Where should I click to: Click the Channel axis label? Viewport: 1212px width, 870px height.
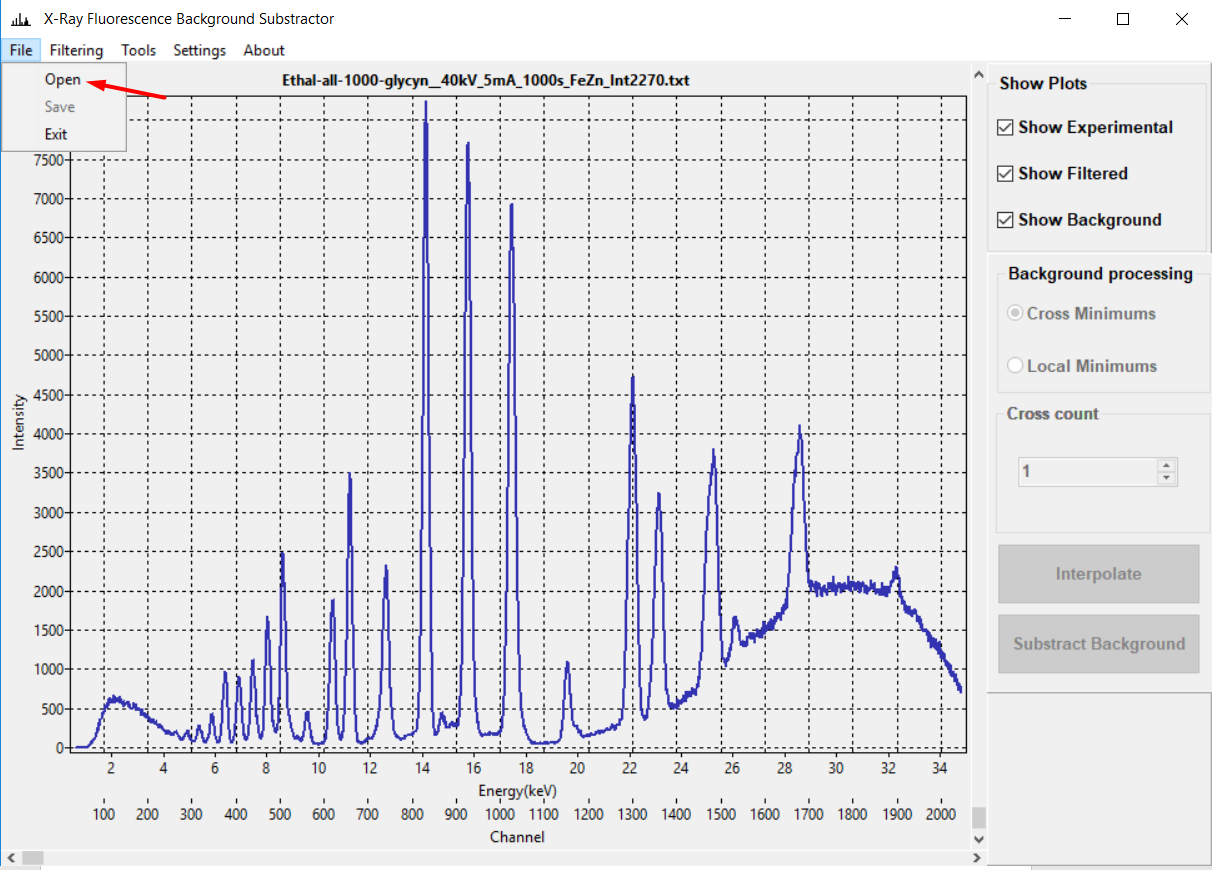click(517, 837)
